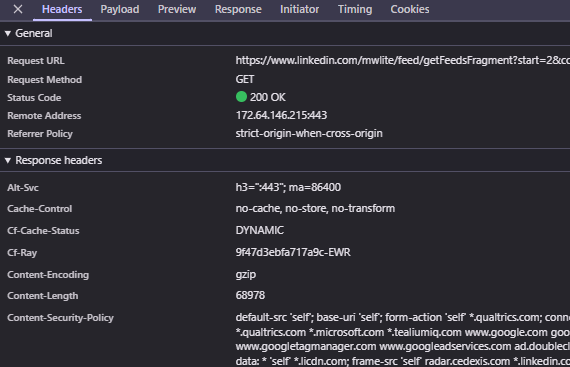Close the request details panel

click(18, 9)
